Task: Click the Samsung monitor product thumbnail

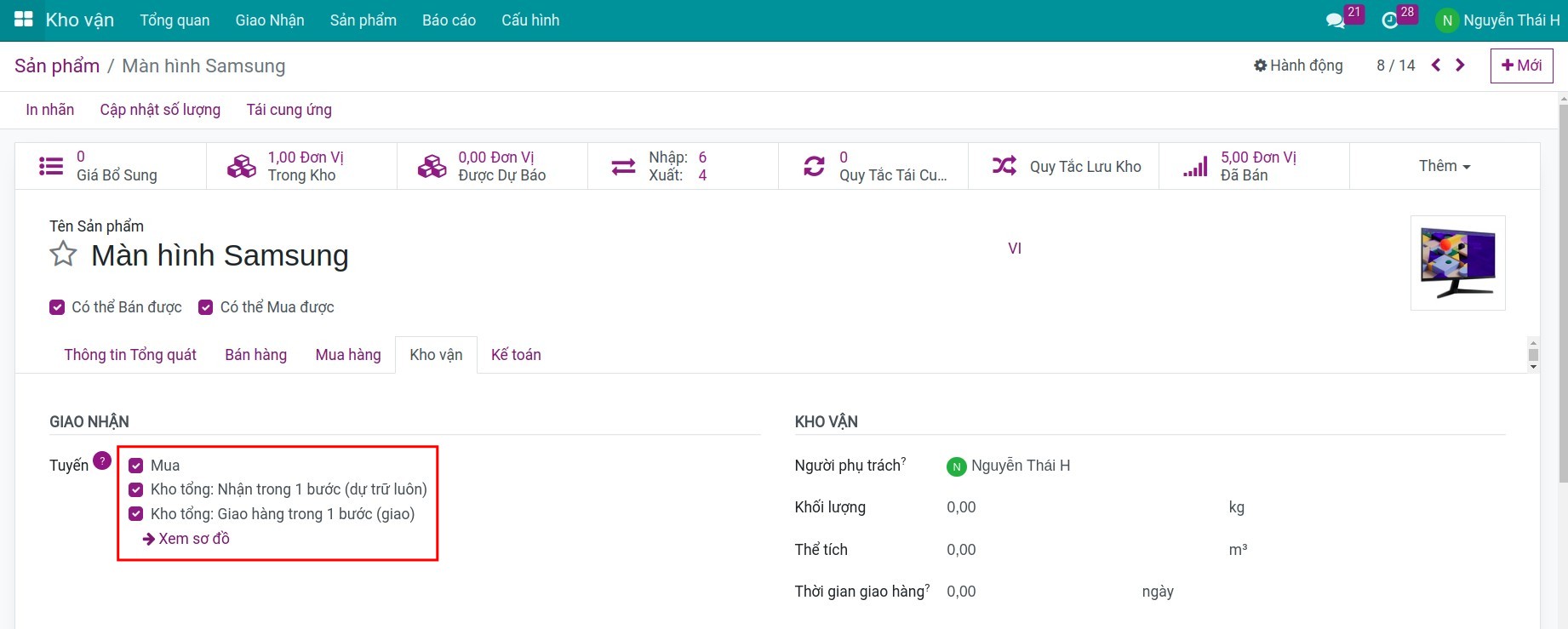Action: pos(1457,263)
